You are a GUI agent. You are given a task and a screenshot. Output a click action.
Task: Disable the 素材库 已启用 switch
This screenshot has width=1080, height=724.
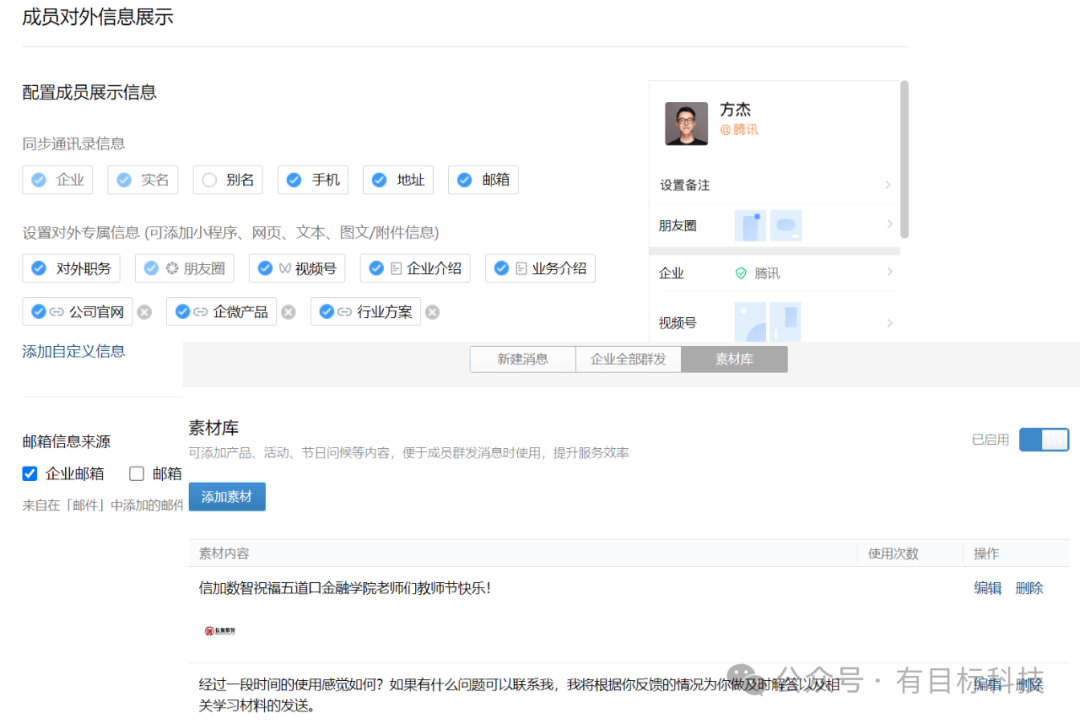click(1043, 440)
